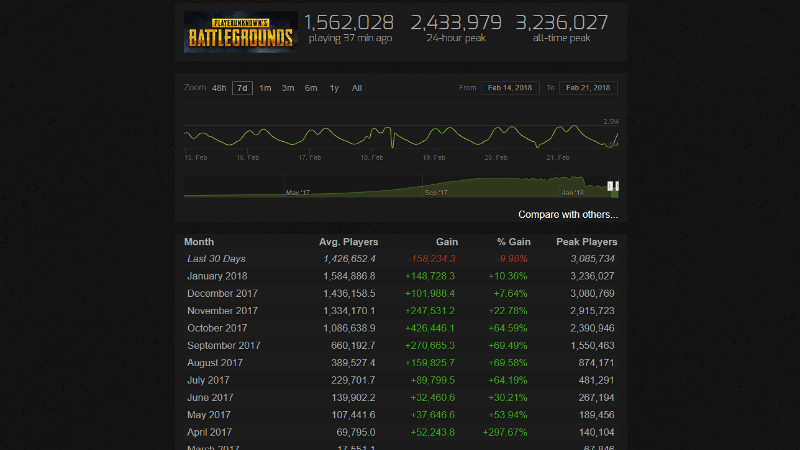Grab the left navigator range handle

pos(609,186)
